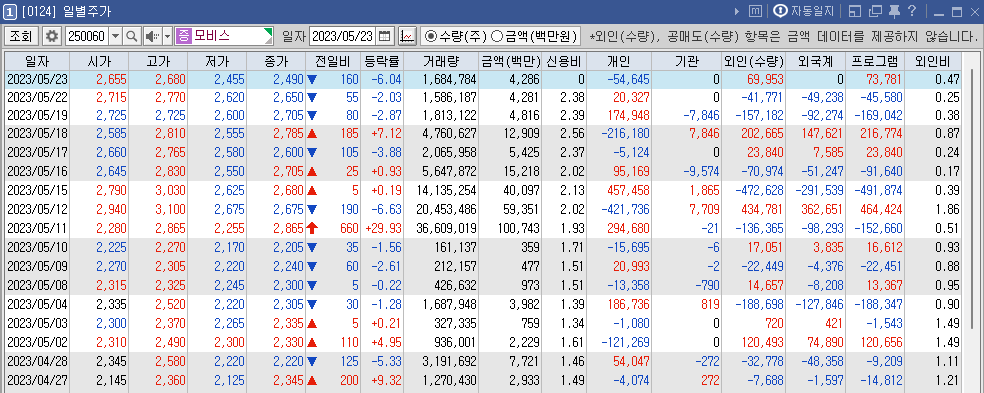Click the 조회 query button
The image size is (984, 393).
[22, 36]
